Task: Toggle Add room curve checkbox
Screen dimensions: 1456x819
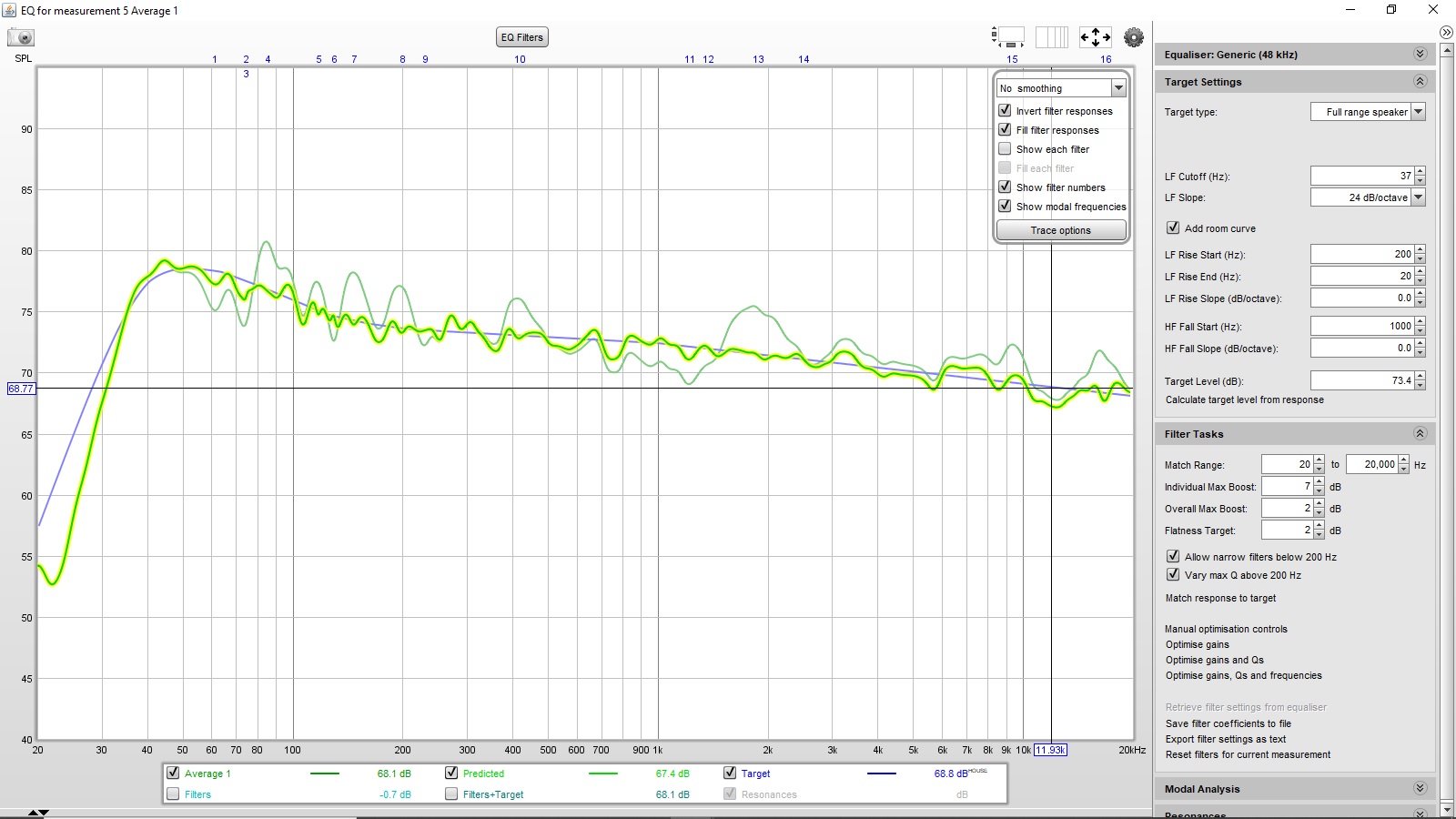Action: pos(1173,227)
